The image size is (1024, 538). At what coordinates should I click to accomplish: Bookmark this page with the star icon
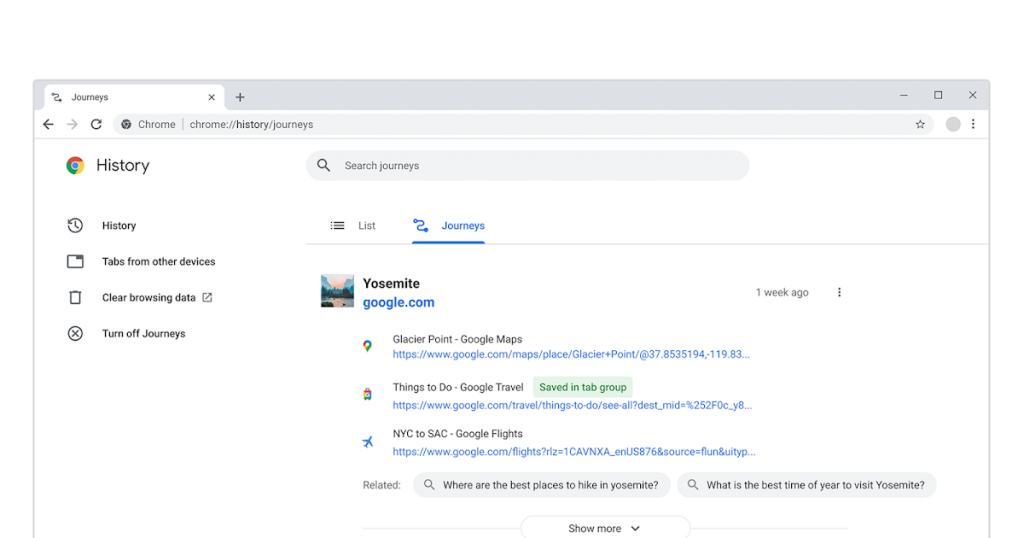click(920, 125)
